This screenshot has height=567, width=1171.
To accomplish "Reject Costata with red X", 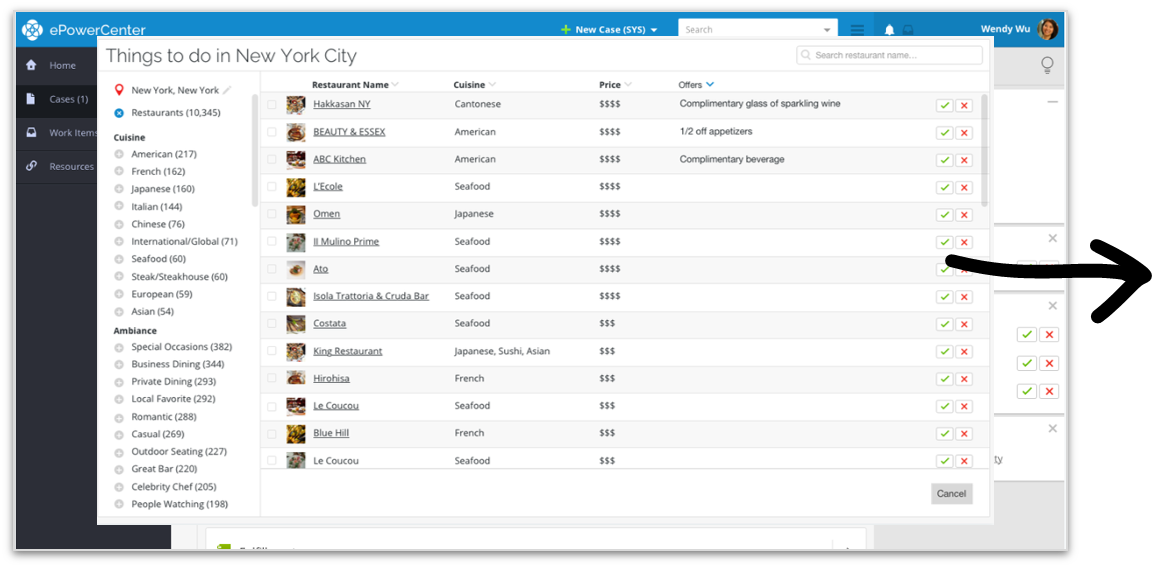I will coord(964,324).
